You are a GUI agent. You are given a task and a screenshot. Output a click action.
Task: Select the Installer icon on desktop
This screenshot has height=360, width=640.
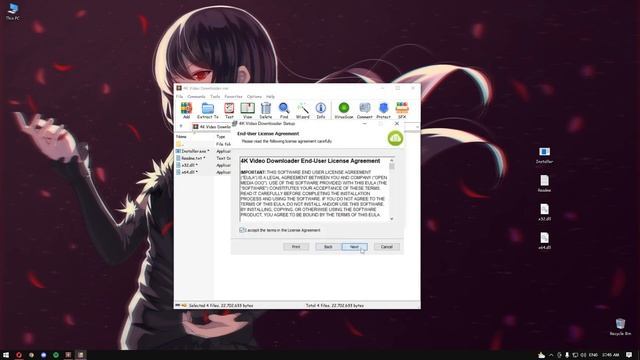coord(544,156)
